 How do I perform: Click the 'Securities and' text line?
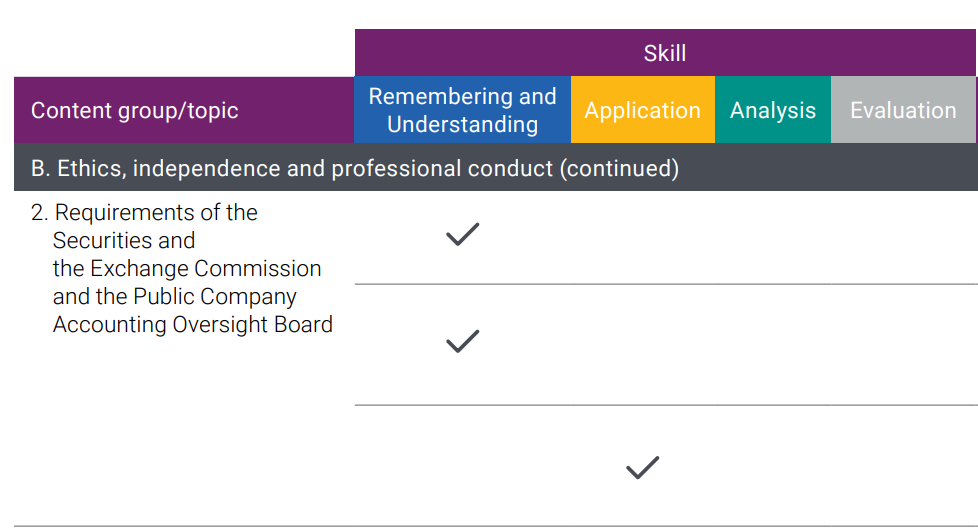coord(124,241)
